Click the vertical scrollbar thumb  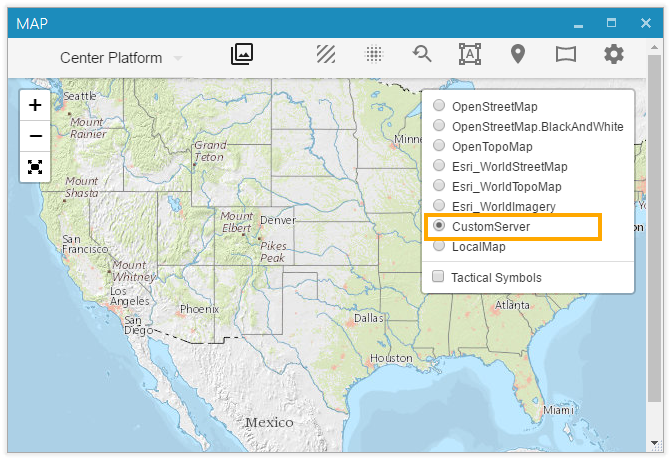[x=654, y=228]
